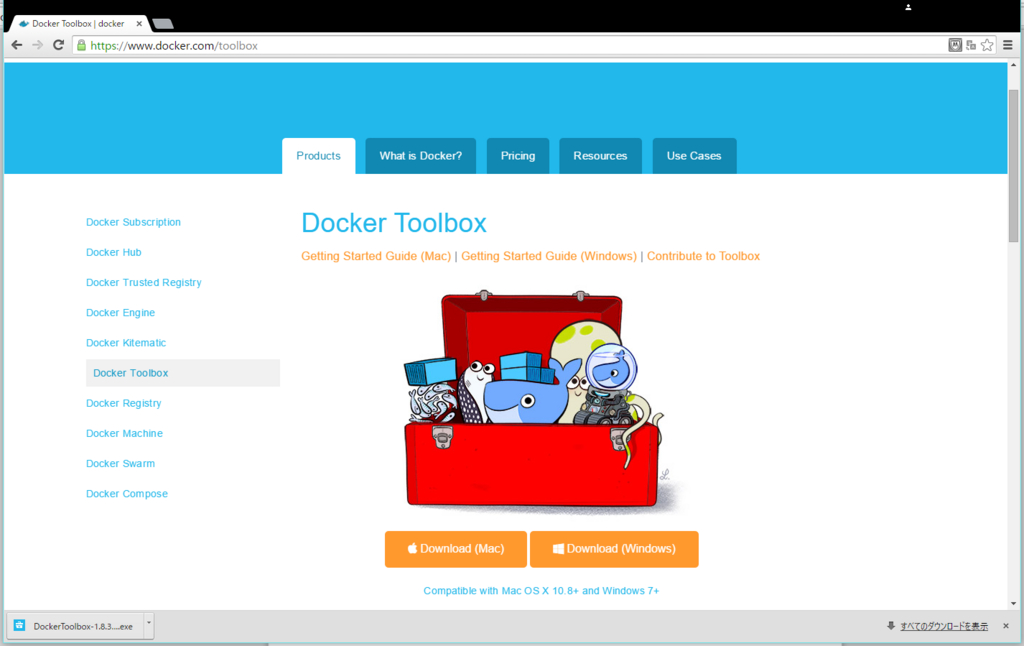Screen dimensions: 1024x646
Task: Close the downloads bar
Action: coord(1006,626)
